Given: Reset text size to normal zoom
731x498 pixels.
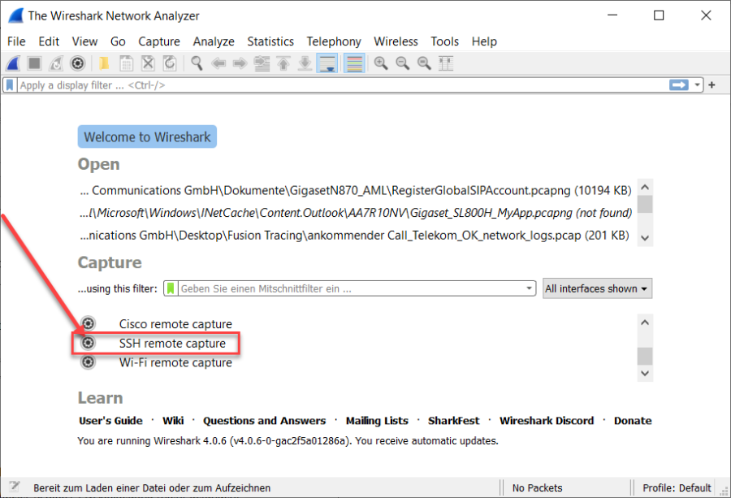Looking at the screenshot, I should coord(424,63).
